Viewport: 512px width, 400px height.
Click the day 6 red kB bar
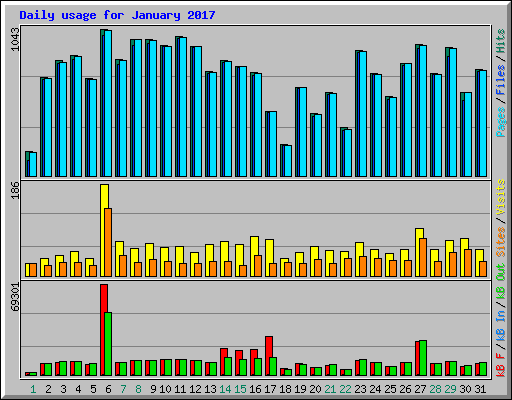103,330
